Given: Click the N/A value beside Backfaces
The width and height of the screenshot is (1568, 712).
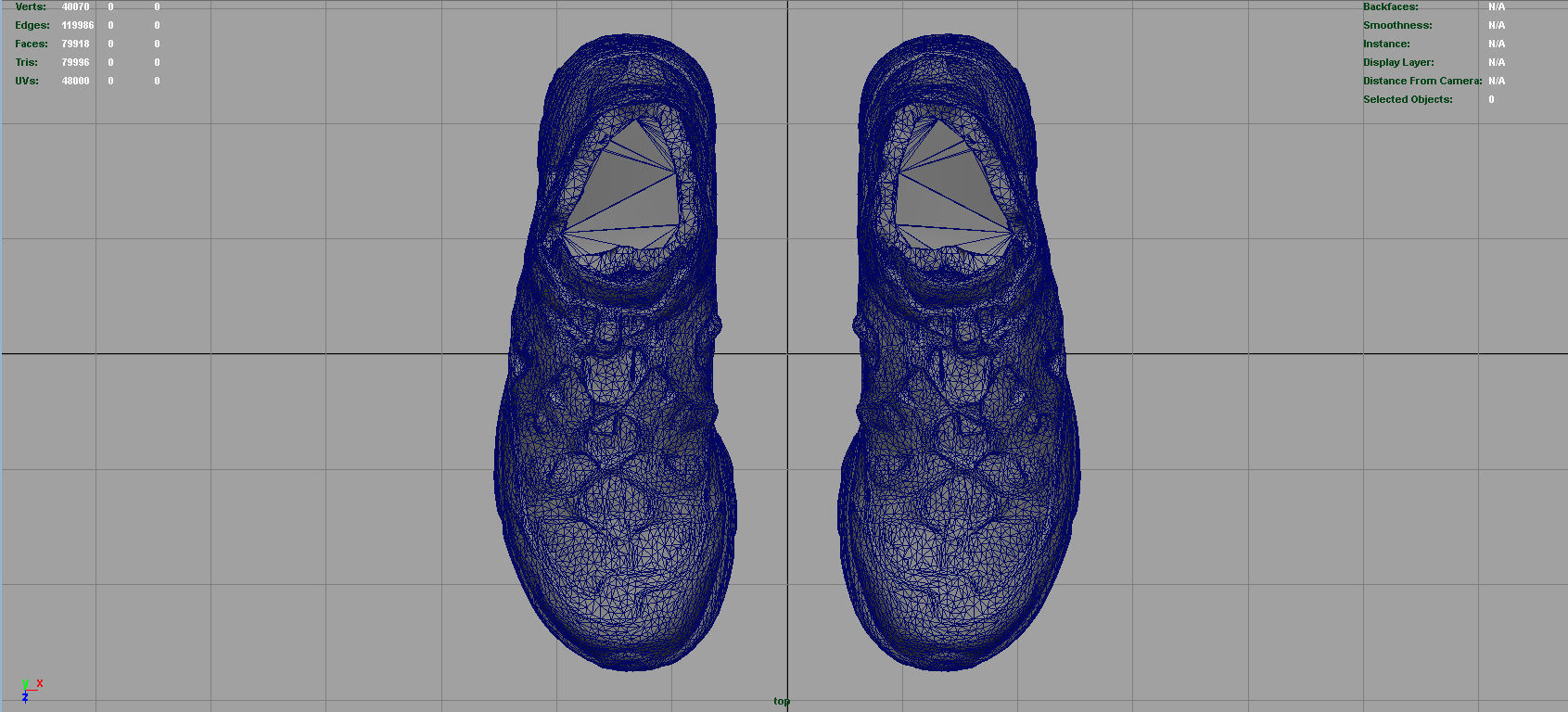Looking at the screenshot, I should 1497,6.
